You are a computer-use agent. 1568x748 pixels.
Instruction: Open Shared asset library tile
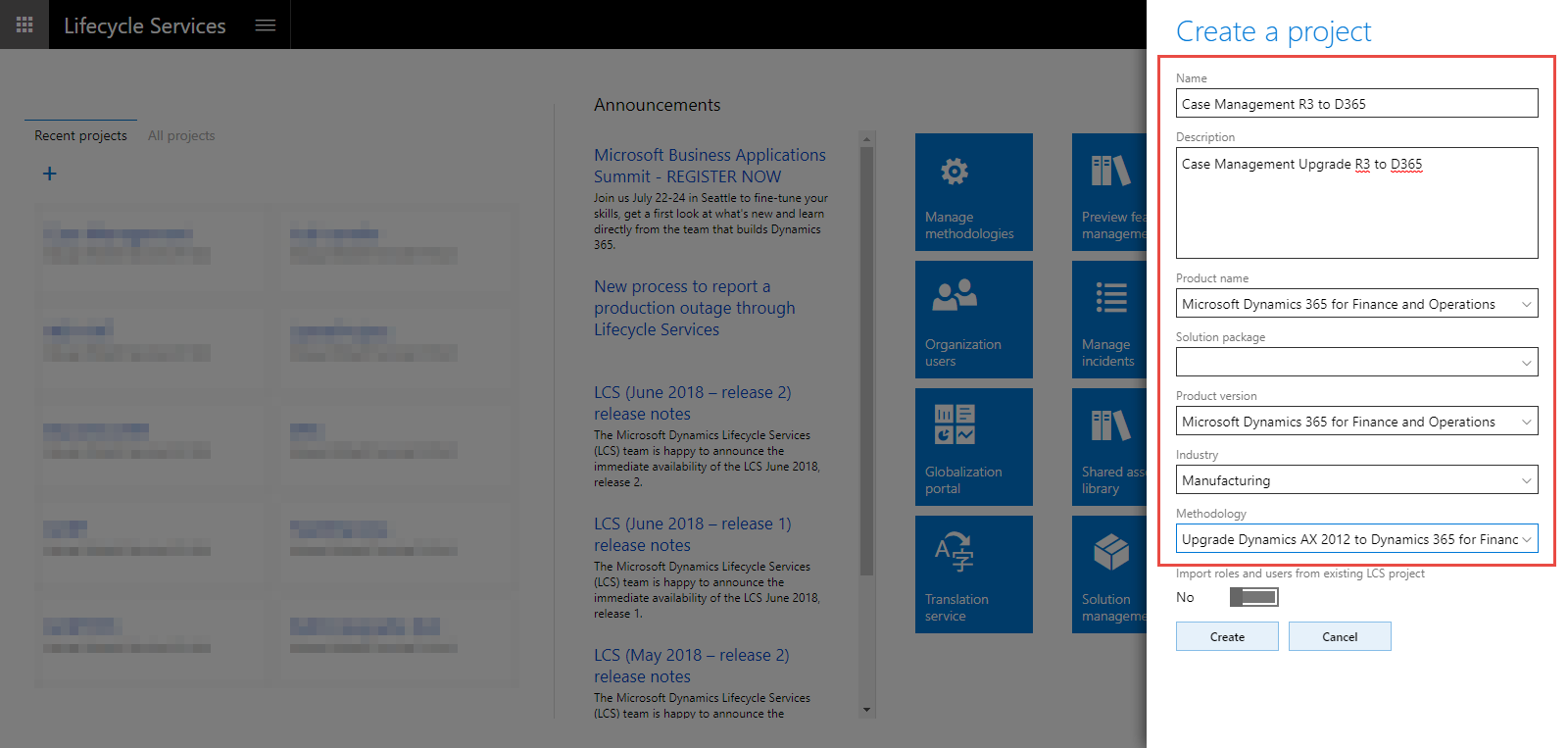pyautogui.click(x=1109, y=447)
